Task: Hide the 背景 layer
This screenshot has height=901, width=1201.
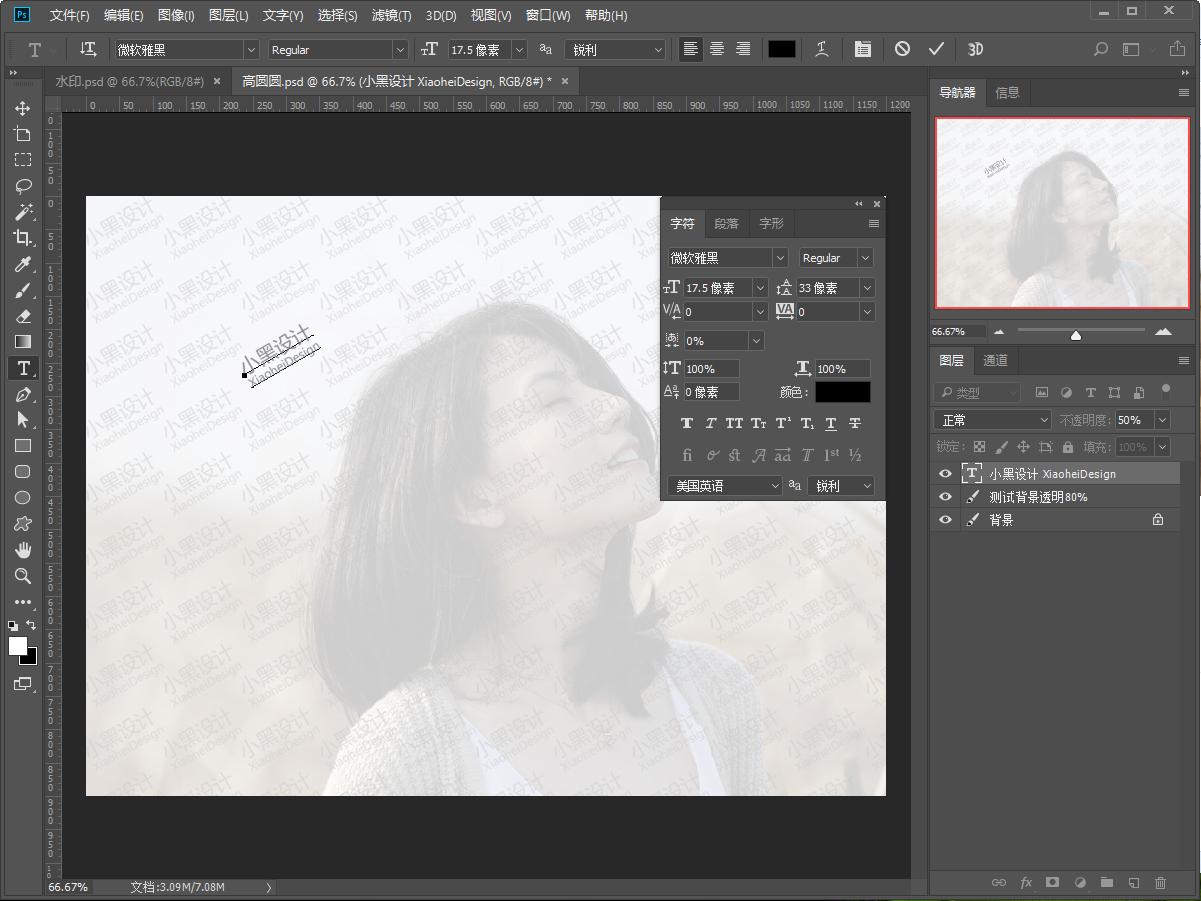Action: (945, 520)
